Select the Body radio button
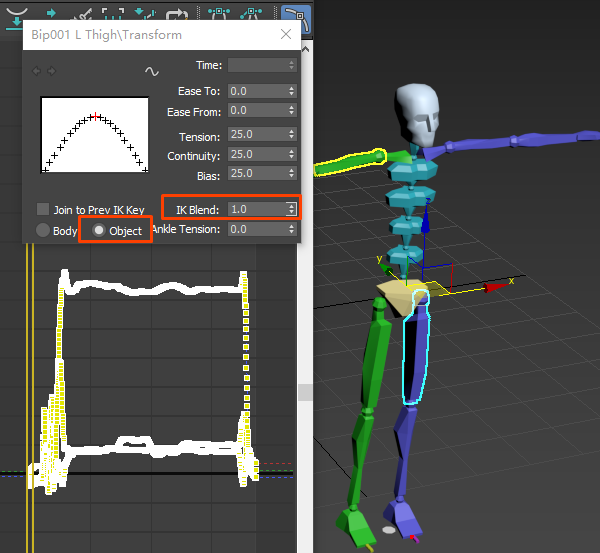This screenshot has width=600, height=553. (x=43, y=230)
